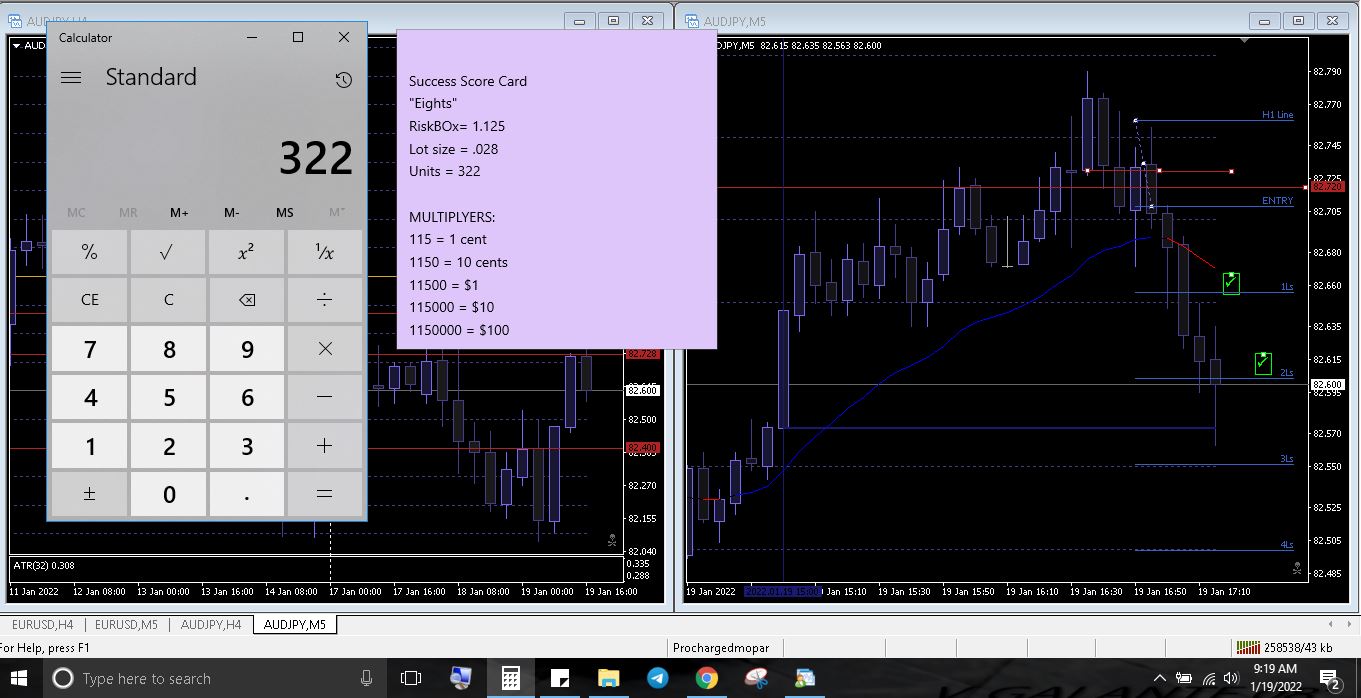This screenshot has height=698, width=1361.
Task: Click digit 4 in Calculator
Action: pos(89,397)
